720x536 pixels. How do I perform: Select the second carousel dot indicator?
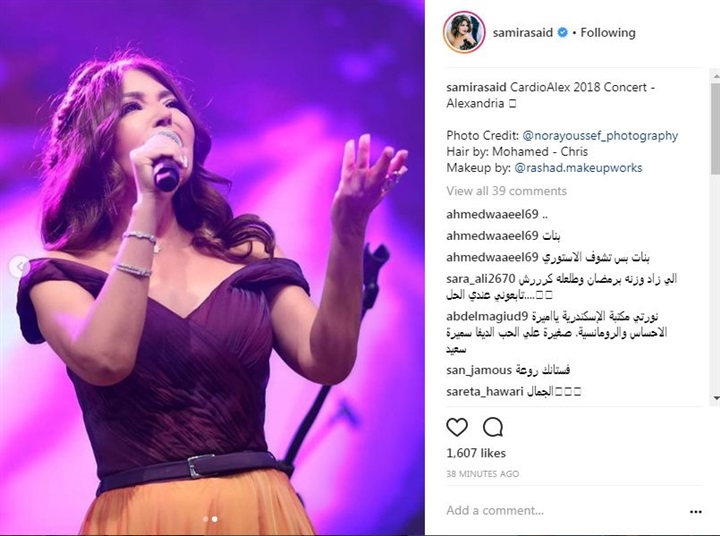(214, 519)
